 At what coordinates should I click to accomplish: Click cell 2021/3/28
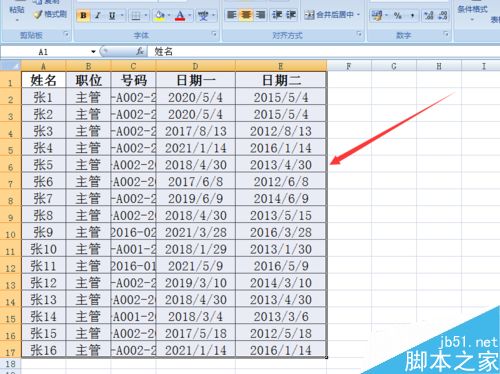click(x=196, y=232)
